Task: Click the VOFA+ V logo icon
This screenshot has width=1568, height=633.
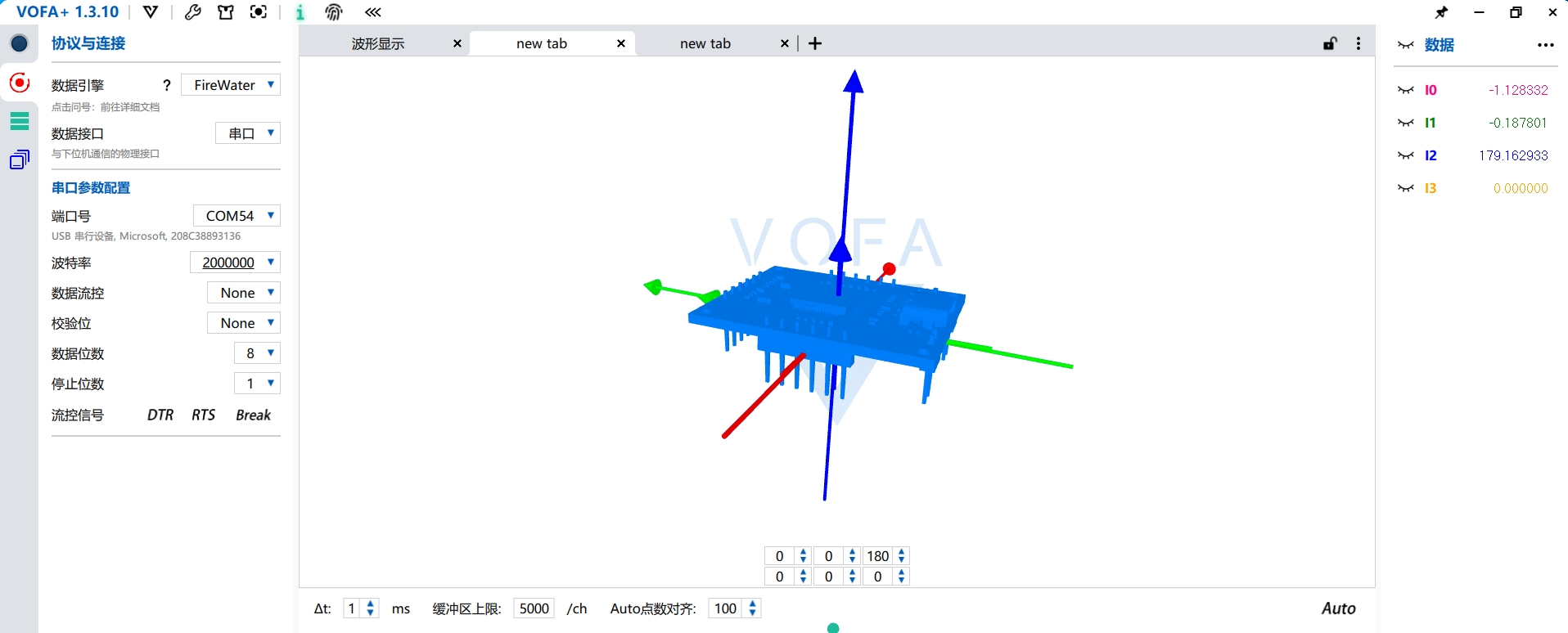Action: click(151, 11)
